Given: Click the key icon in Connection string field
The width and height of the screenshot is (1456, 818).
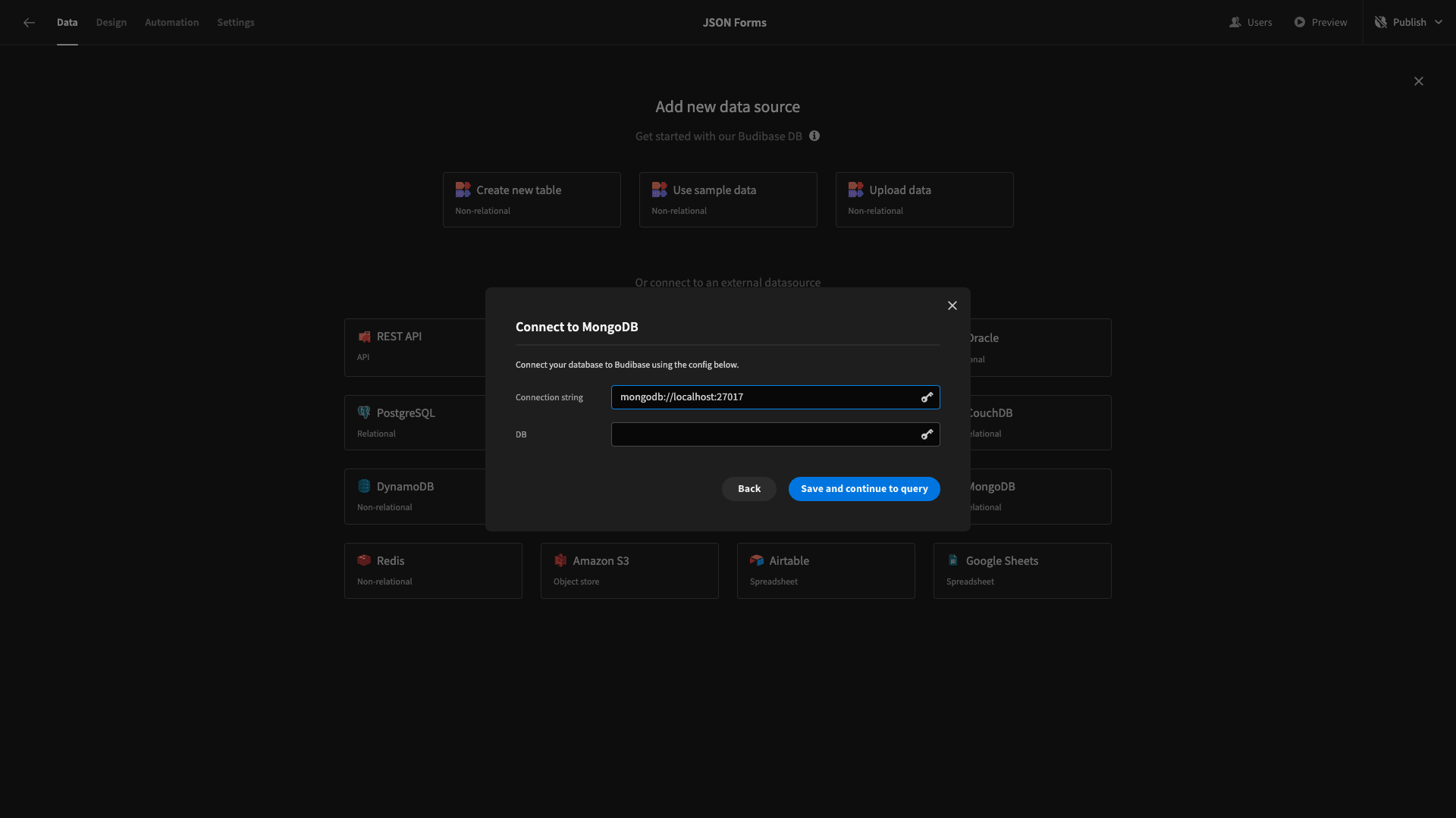Looking at the screenshot, I should (927, 397).
